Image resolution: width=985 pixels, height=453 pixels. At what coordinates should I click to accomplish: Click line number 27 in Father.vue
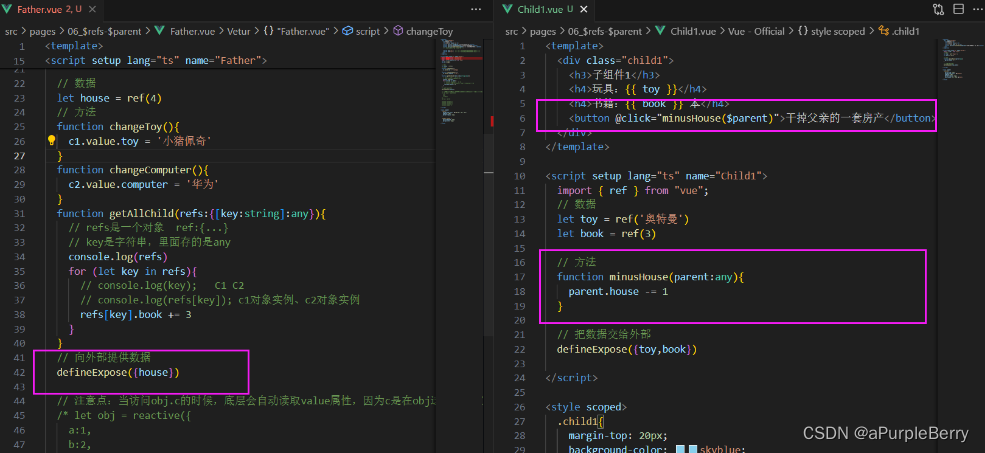(19, 155)
